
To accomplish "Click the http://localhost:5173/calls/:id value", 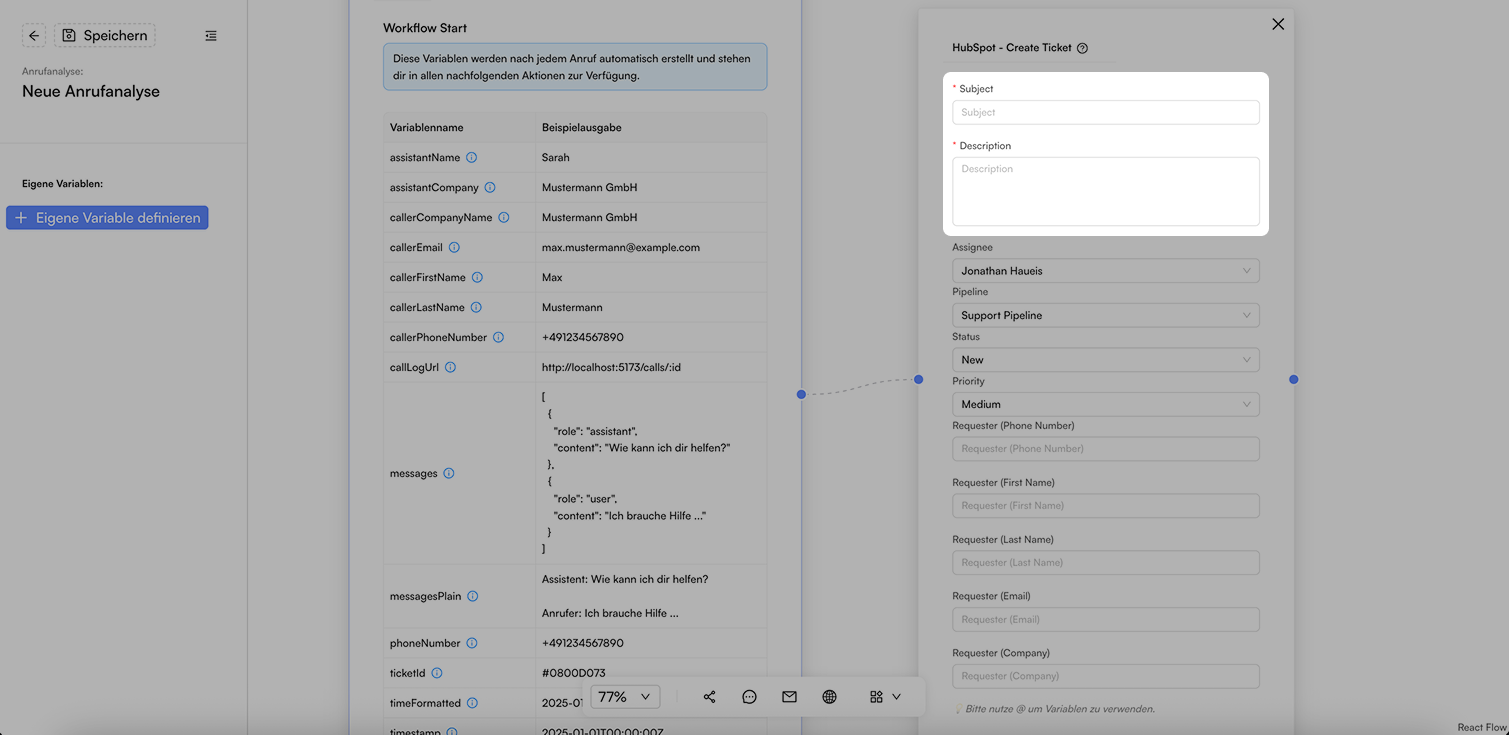I will coord(611,367).
